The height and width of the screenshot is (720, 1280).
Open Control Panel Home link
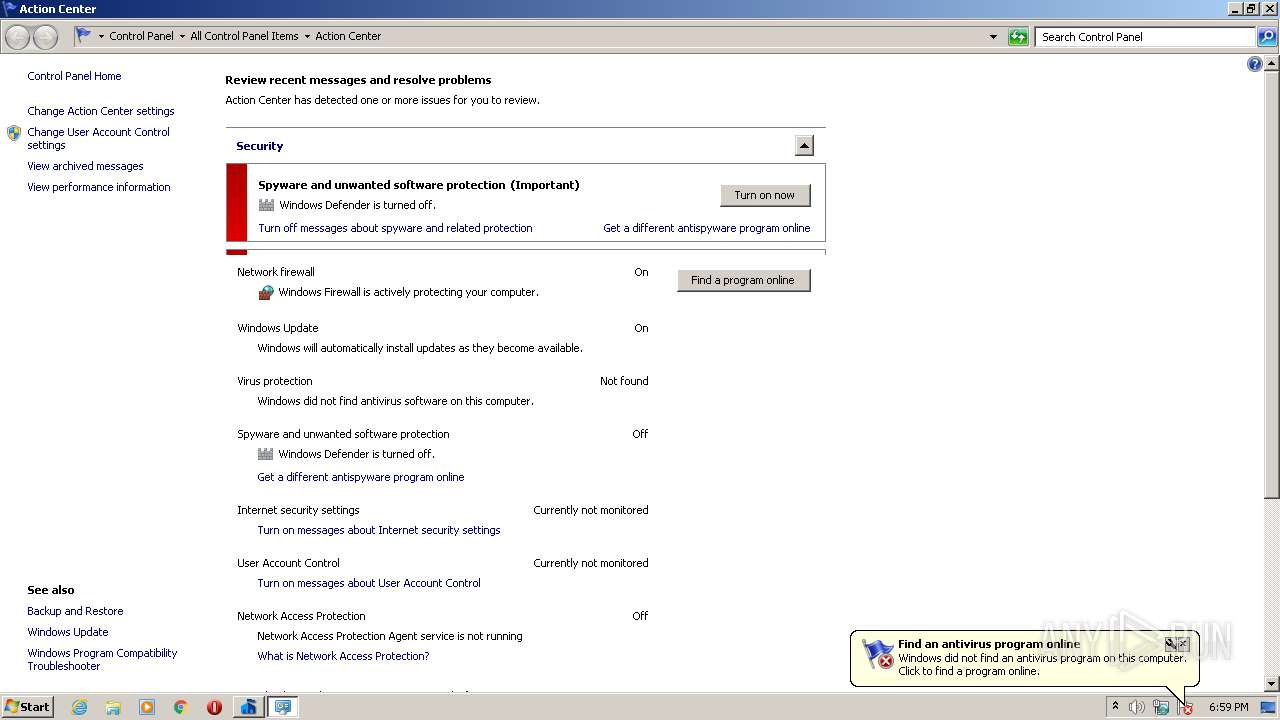coord(74,76)
